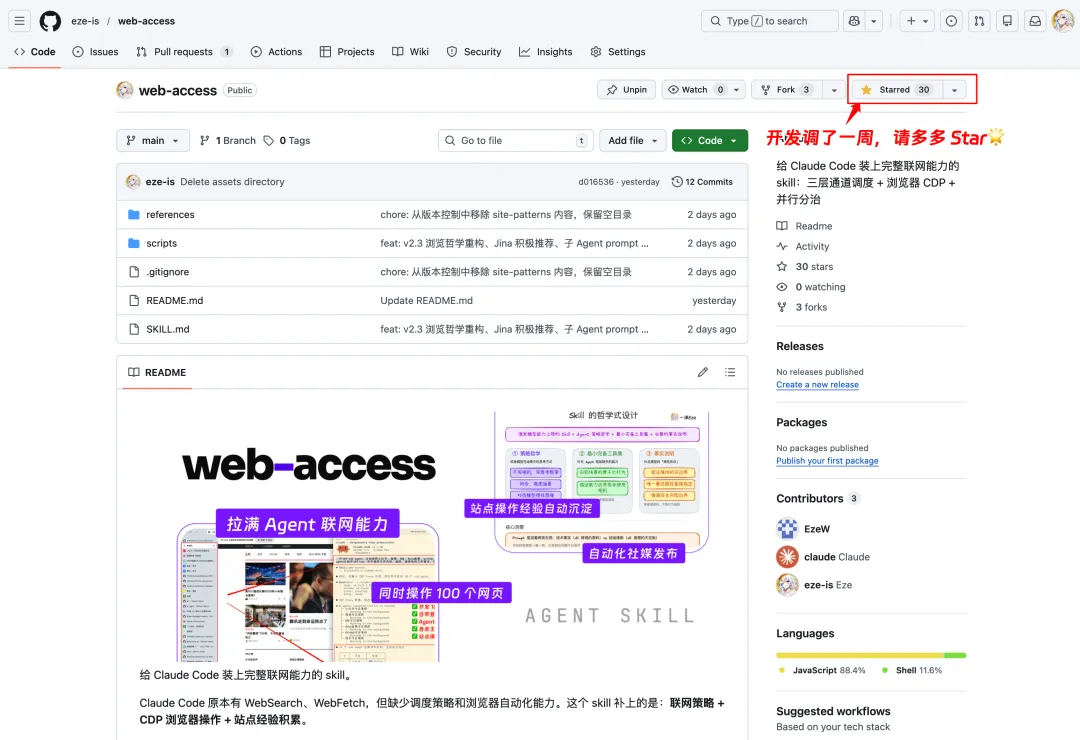1080x740 pixels.
Task: Unpin the web-access repository
Action: point(626,89)
